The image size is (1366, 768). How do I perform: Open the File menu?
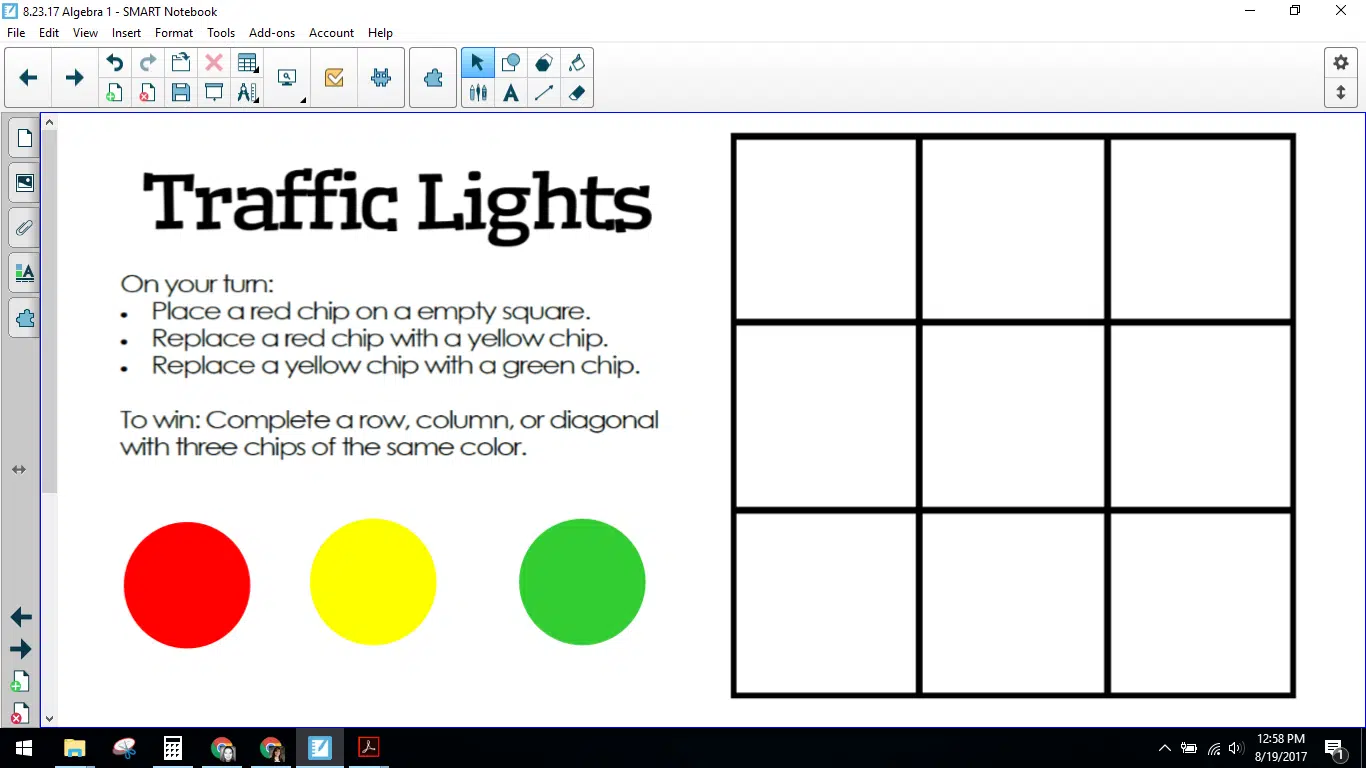16,33
